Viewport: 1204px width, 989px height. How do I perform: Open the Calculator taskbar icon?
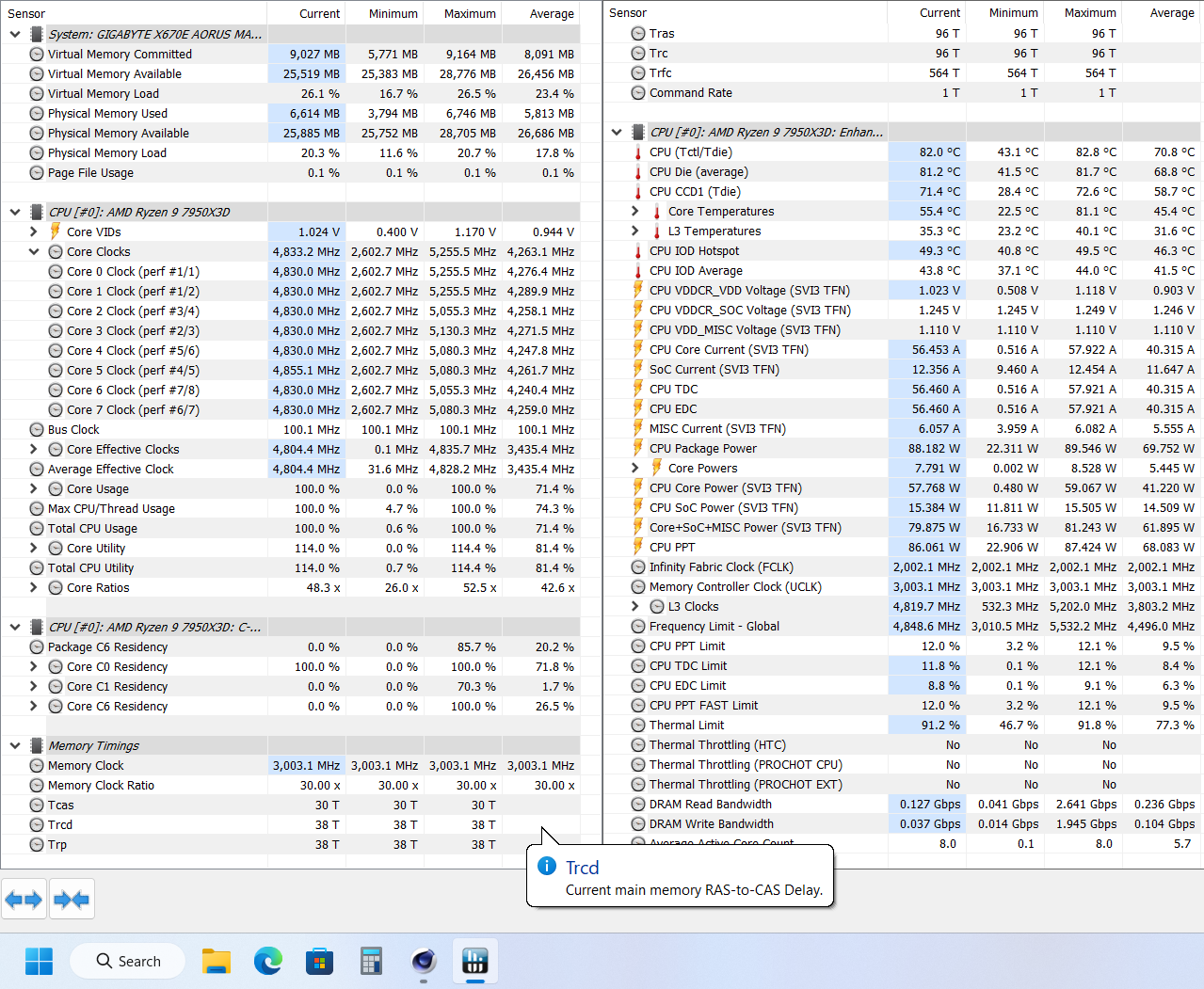[x=372, y=961]
